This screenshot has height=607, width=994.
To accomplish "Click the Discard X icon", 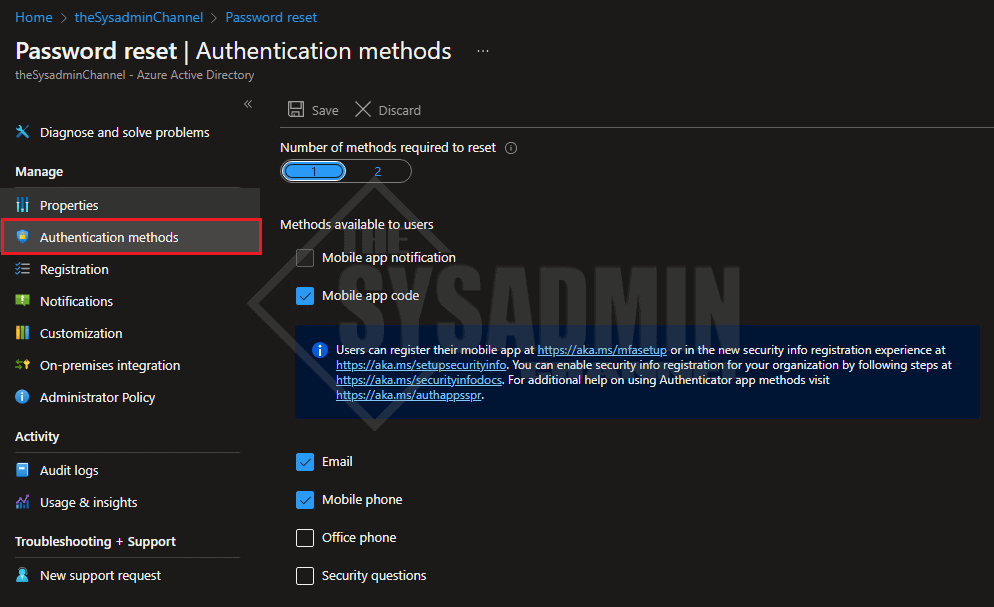I will 363,110.
